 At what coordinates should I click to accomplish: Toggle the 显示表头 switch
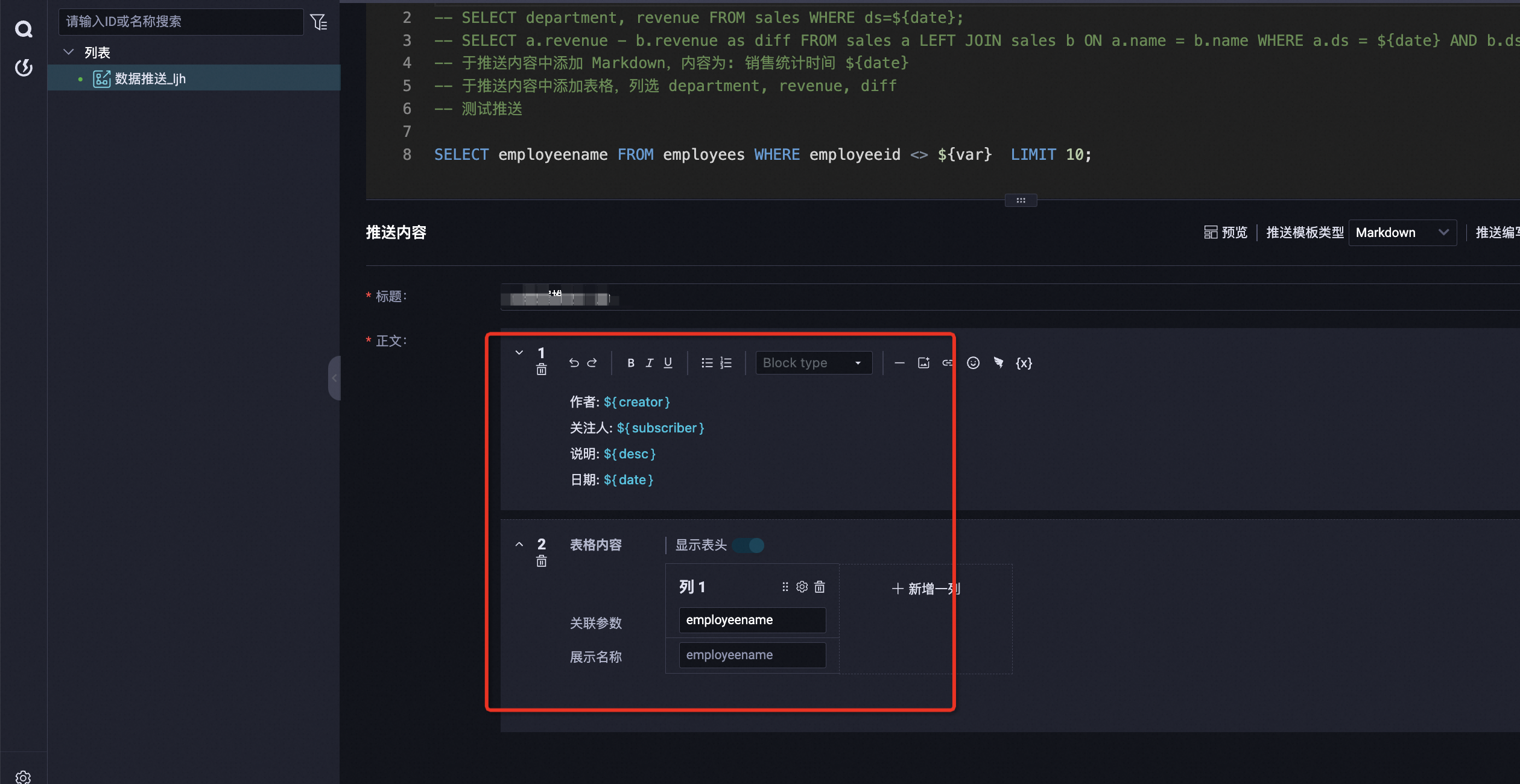click(x=749, y=545)
